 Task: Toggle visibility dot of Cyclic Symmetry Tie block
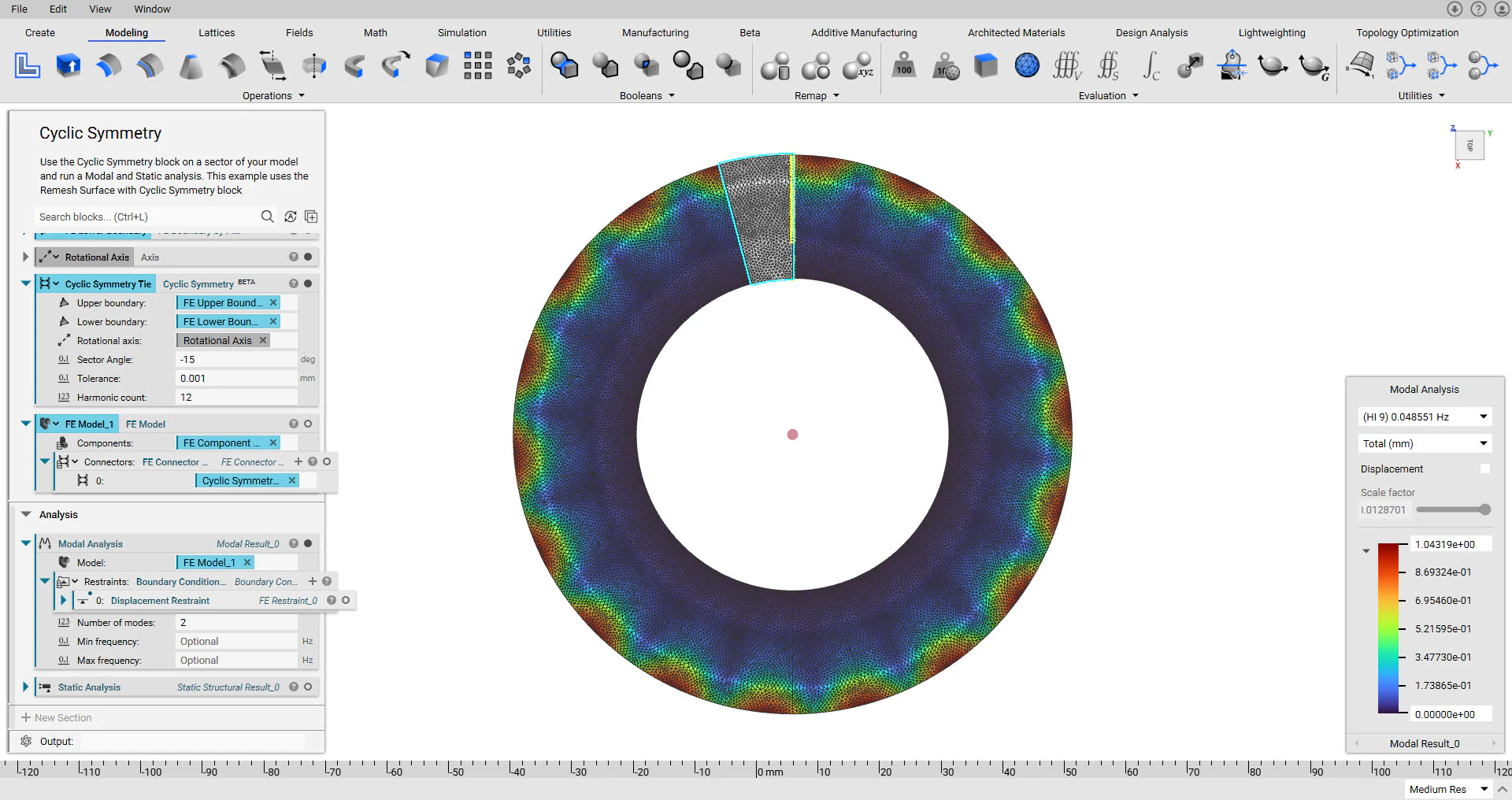point(308,283)
